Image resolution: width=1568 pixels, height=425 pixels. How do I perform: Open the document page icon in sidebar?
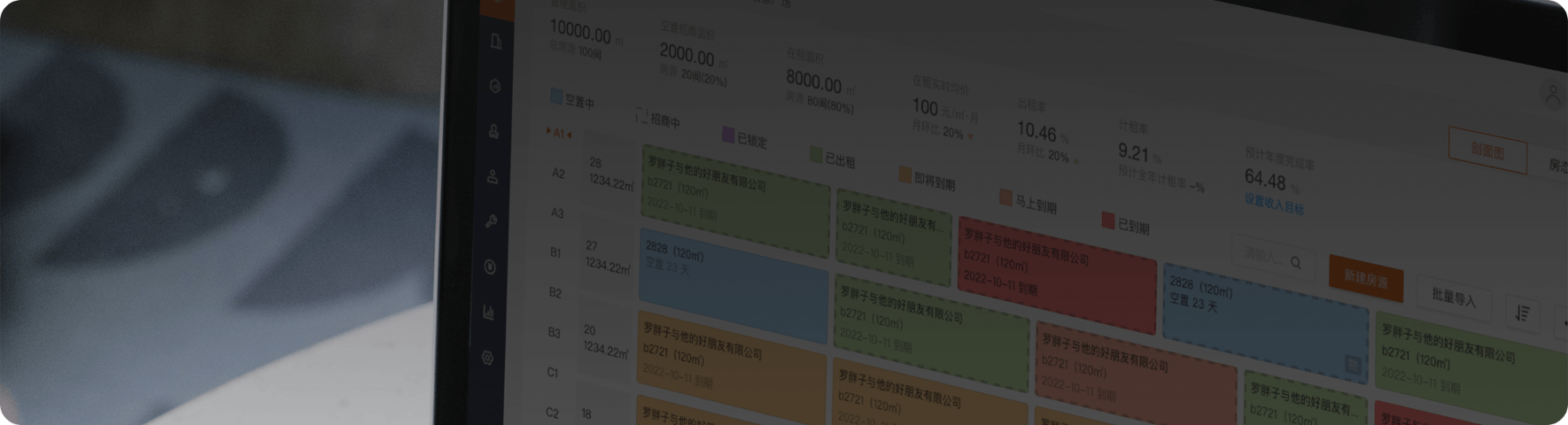(496, 42)
